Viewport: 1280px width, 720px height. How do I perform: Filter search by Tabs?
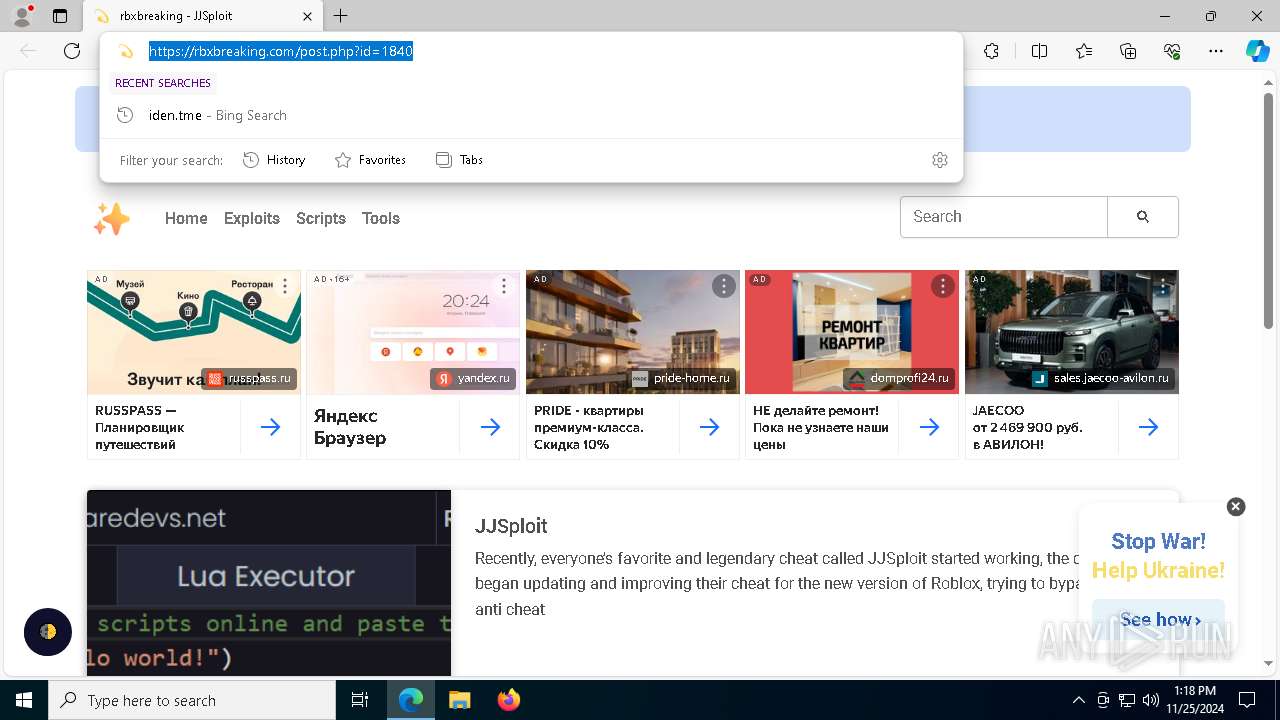pyautogui.click(x=459, y=160)
